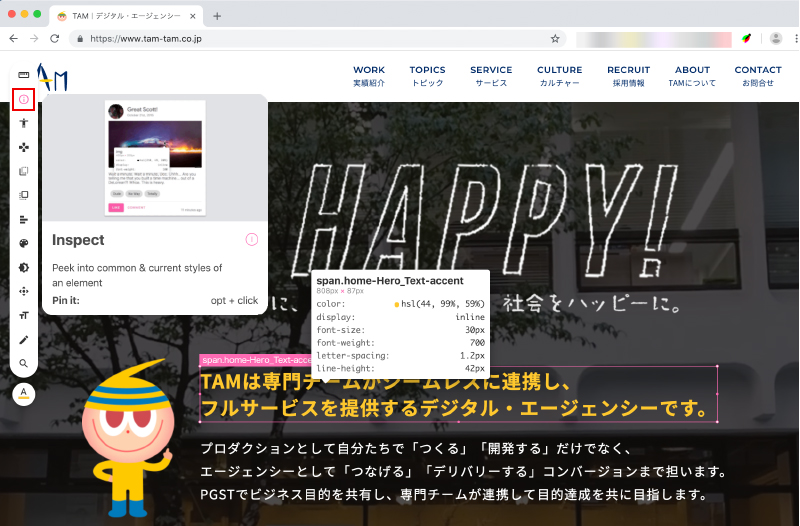800x526 pixels.
Task: Click the VisBug extension icon in Chrome
Action: point(746,39)
